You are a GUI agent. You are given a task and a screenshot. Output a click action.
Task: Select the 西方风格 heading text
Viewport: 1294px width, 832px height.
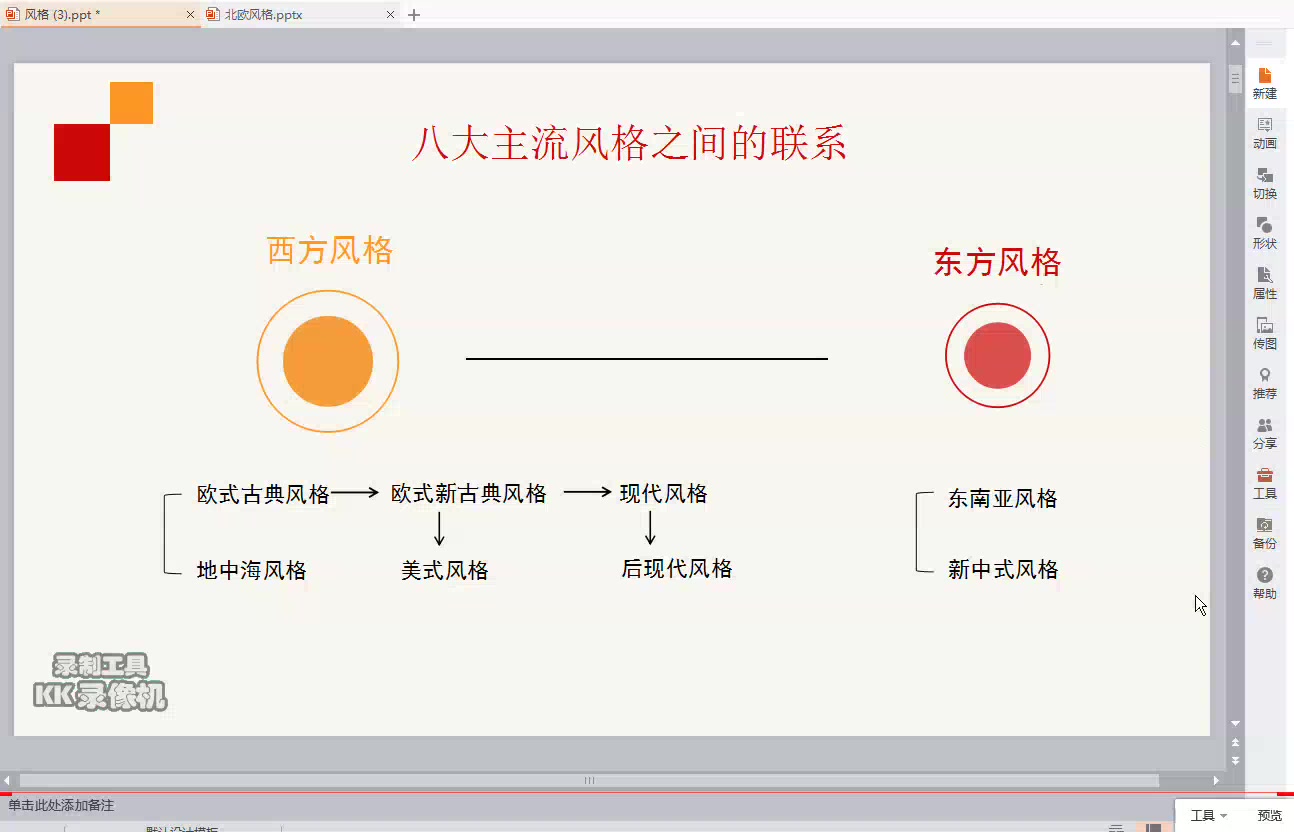(330, 250)
